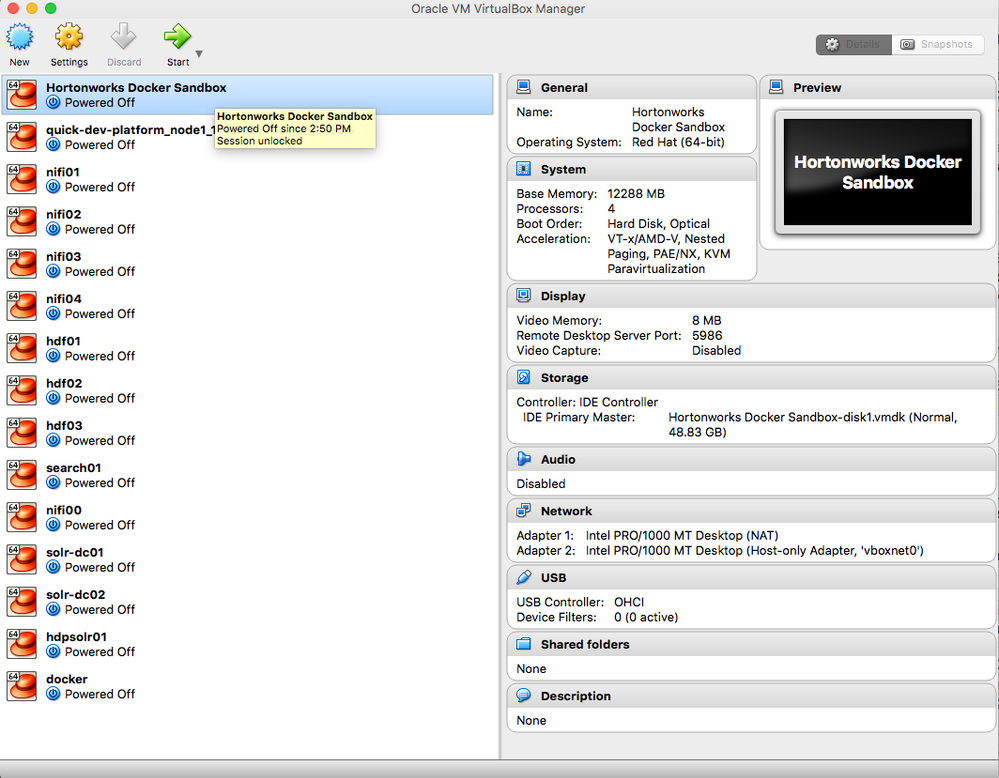Image resolution: width=999 pixels, height=778 pixels.
Task: Switch to the Snapshots tab
Action: [937, 44]
